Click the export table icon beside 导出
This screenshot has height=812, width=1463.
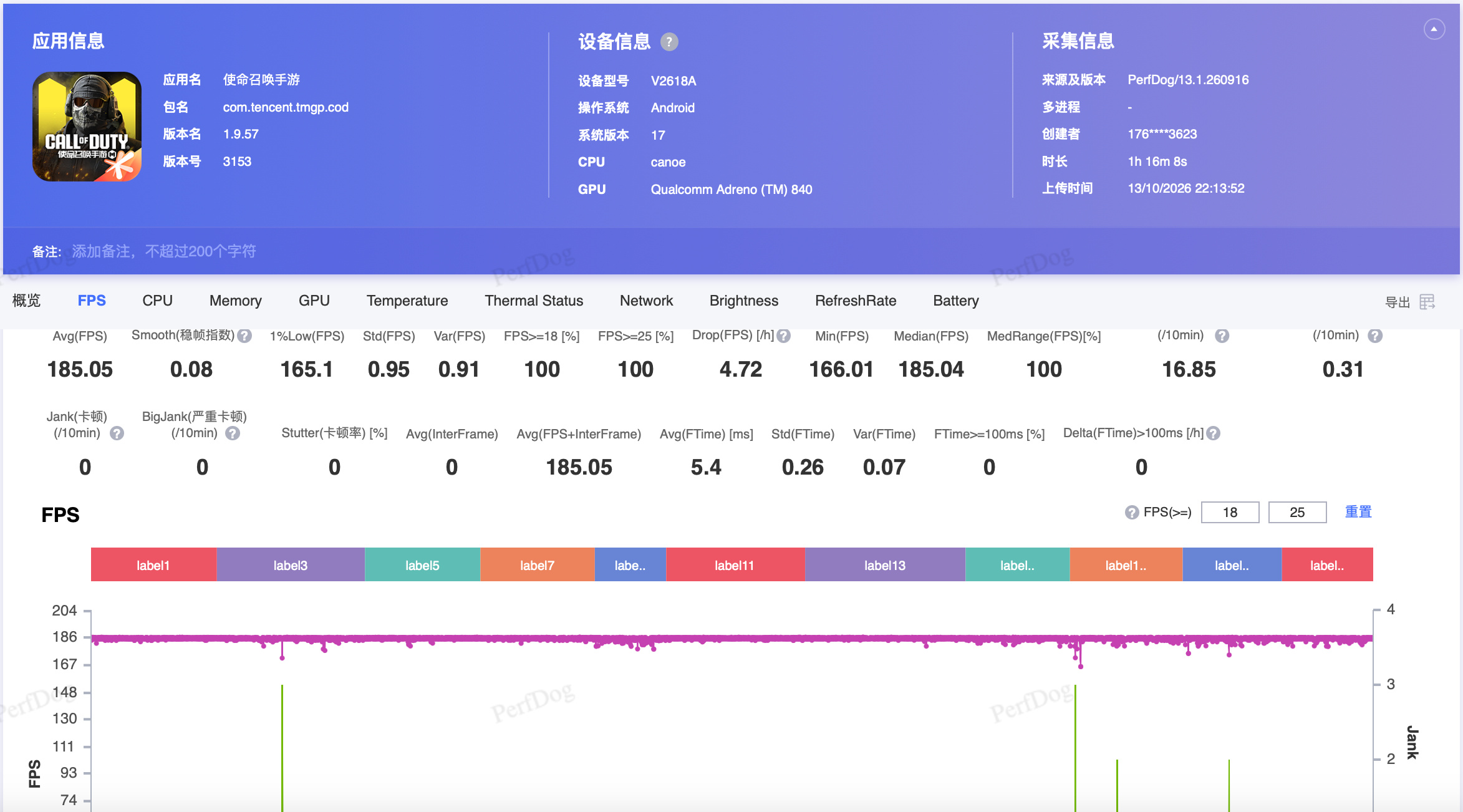click(1427, 302)
